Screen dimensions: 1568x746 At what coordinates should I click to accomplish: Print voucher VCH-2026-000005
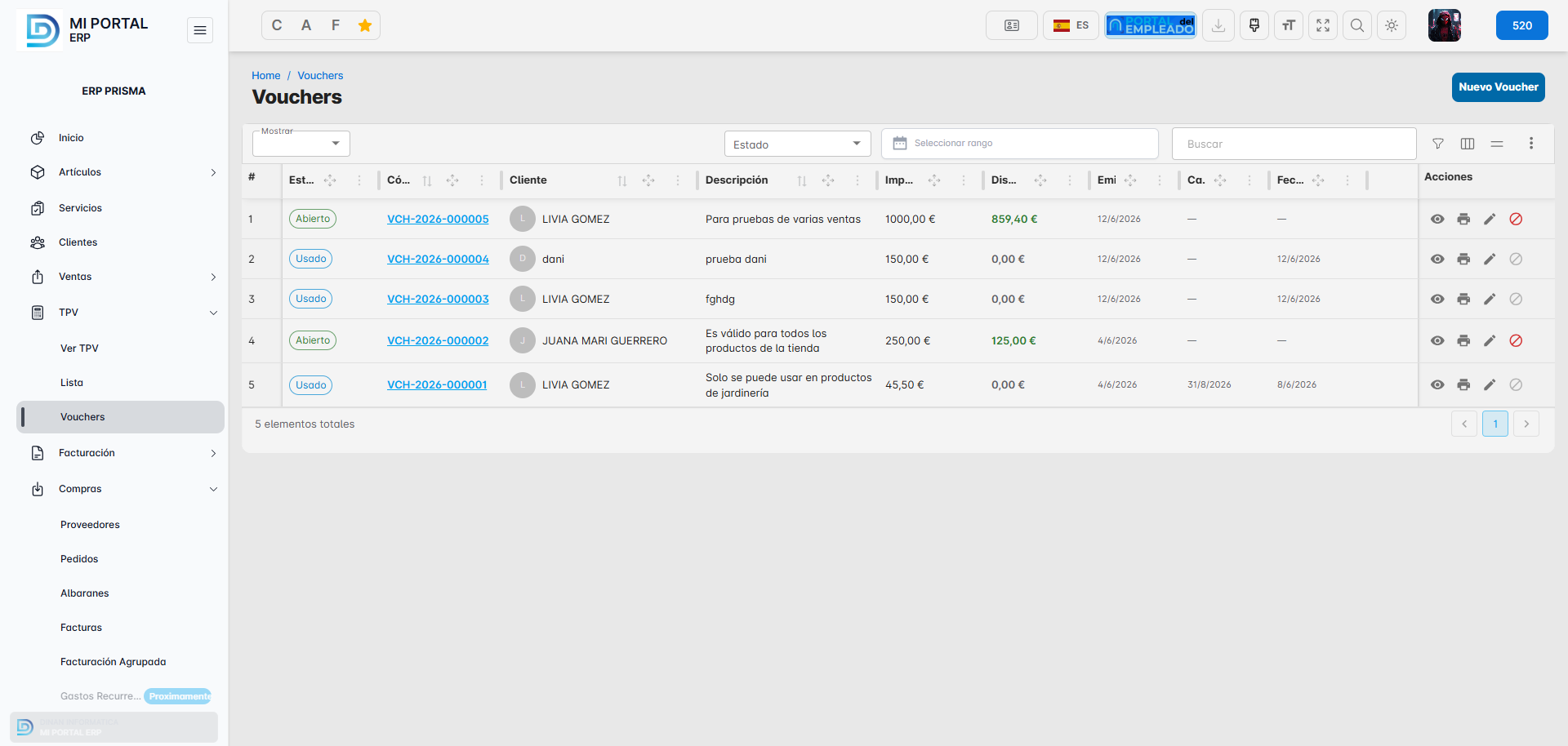(1463, 219)
